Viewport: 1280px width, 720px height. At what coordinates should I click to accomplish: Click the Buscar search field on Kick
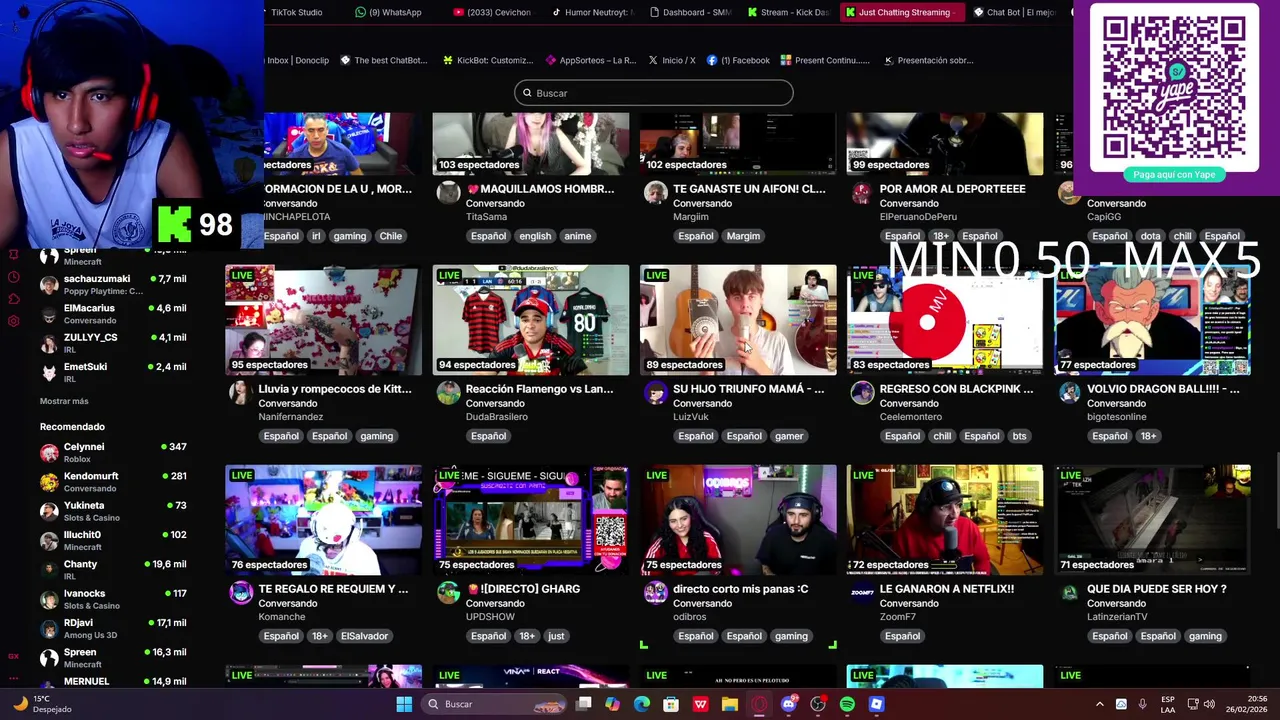tap(654, 93)
